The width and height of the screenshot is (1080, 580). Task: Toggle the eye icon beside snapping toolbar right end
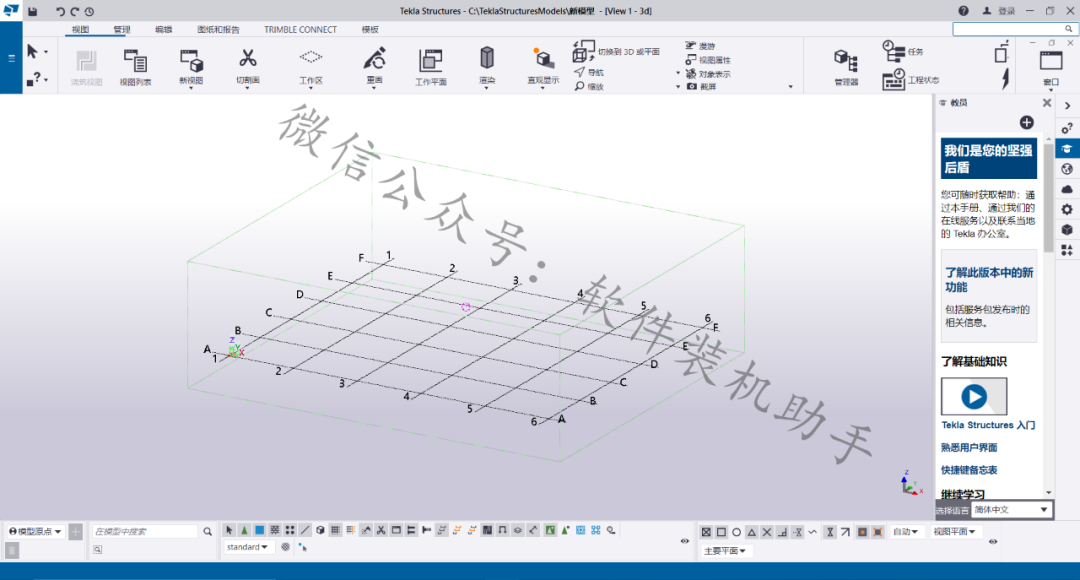click(993, 541)
